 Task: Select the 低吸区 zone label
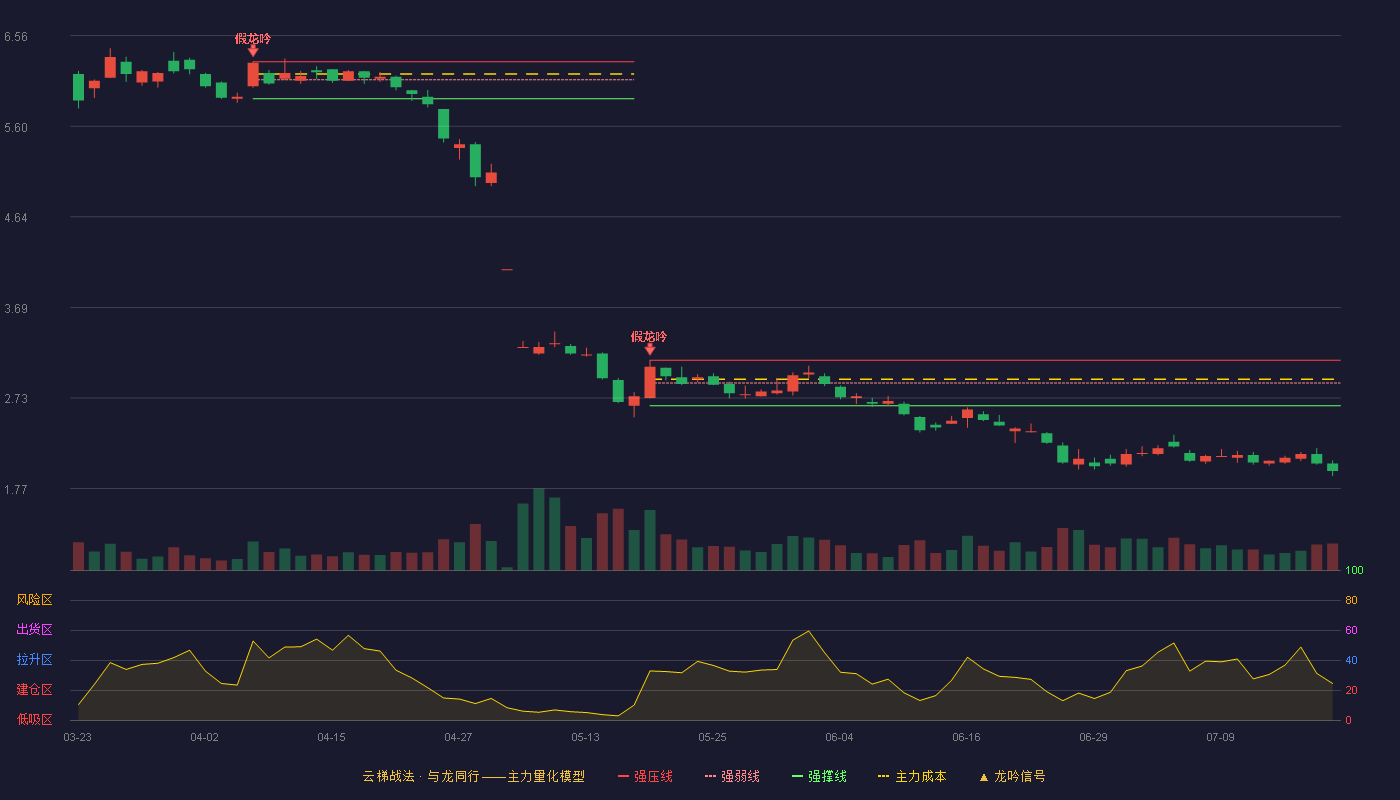(x=34, y=720)
